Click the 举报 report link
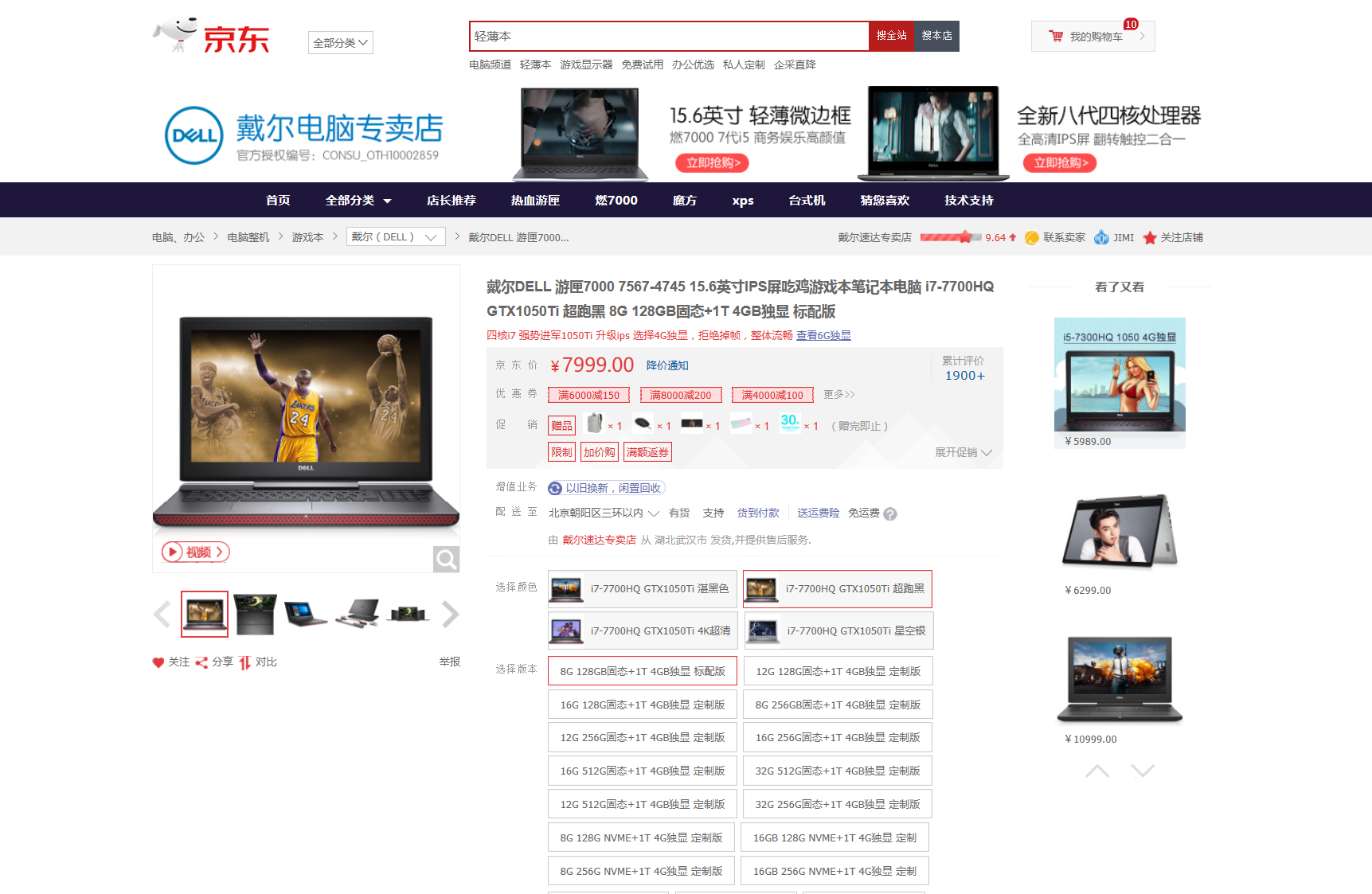 click(450, 662)
